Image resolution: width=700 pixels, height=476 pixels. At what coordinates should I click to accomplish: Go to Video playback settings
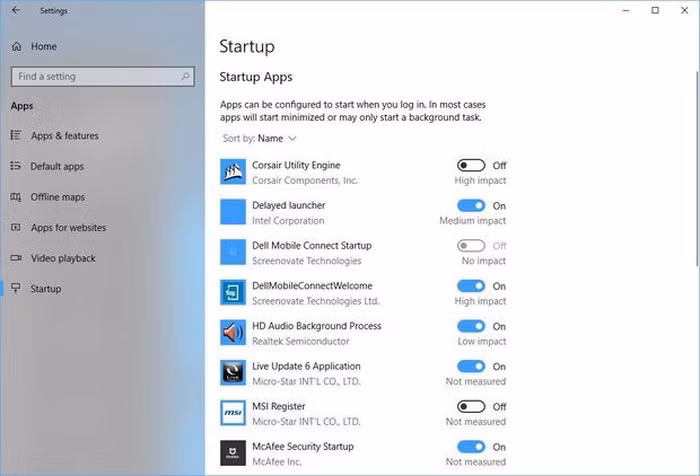[63, 258]
